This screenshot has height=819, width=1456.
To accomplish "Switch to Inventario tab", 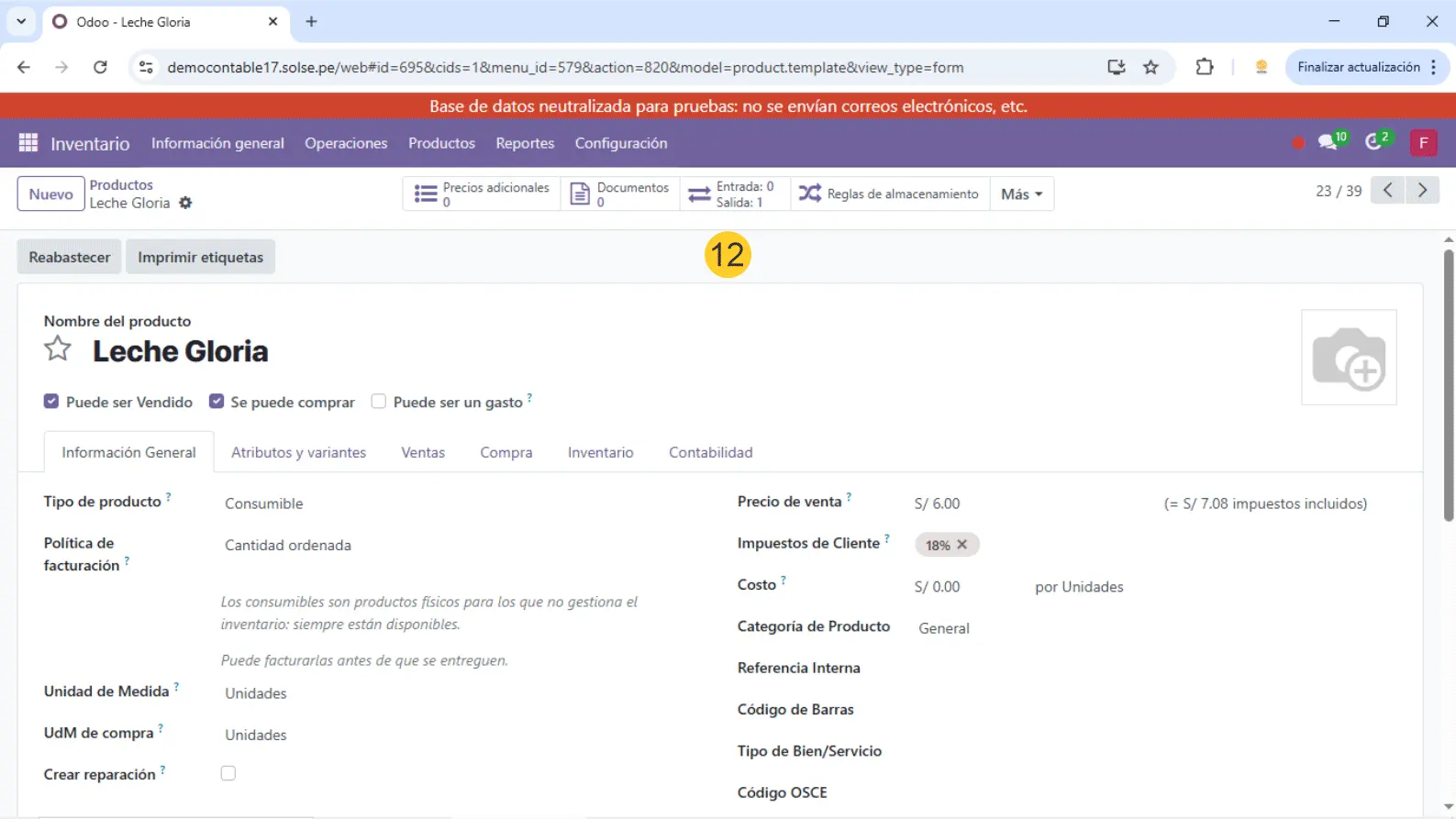I will (600, 452).
